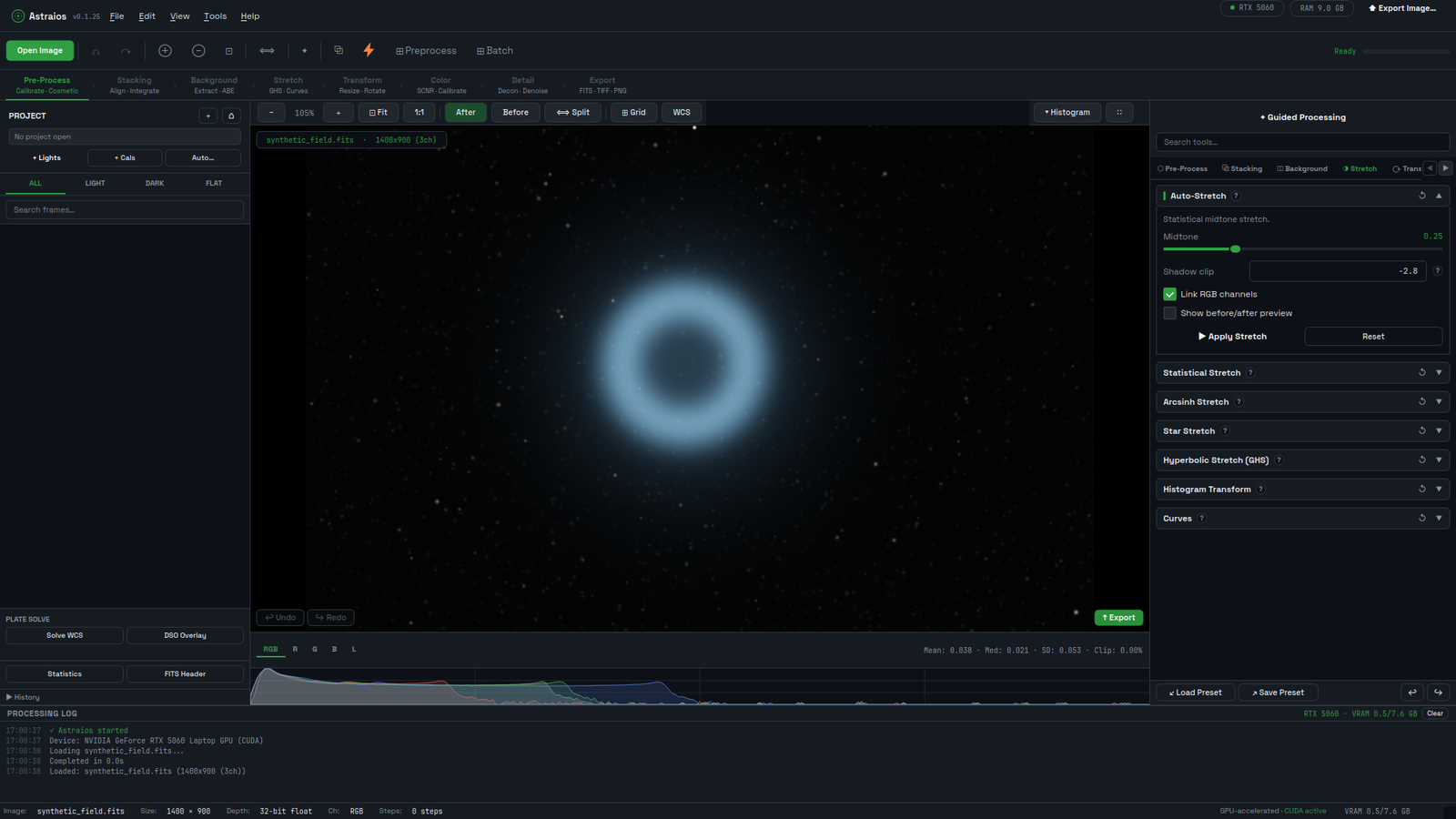The image size is (1456, 819).
Task: Click the Shadow clip value field
Action: (1338, 271)
